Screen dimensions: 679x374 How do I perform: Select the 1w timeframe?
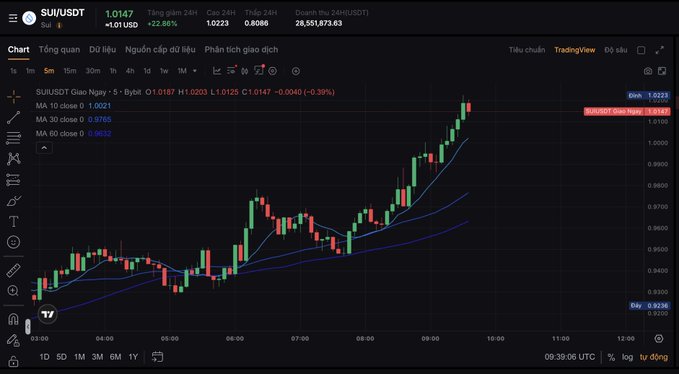(164, 71)
